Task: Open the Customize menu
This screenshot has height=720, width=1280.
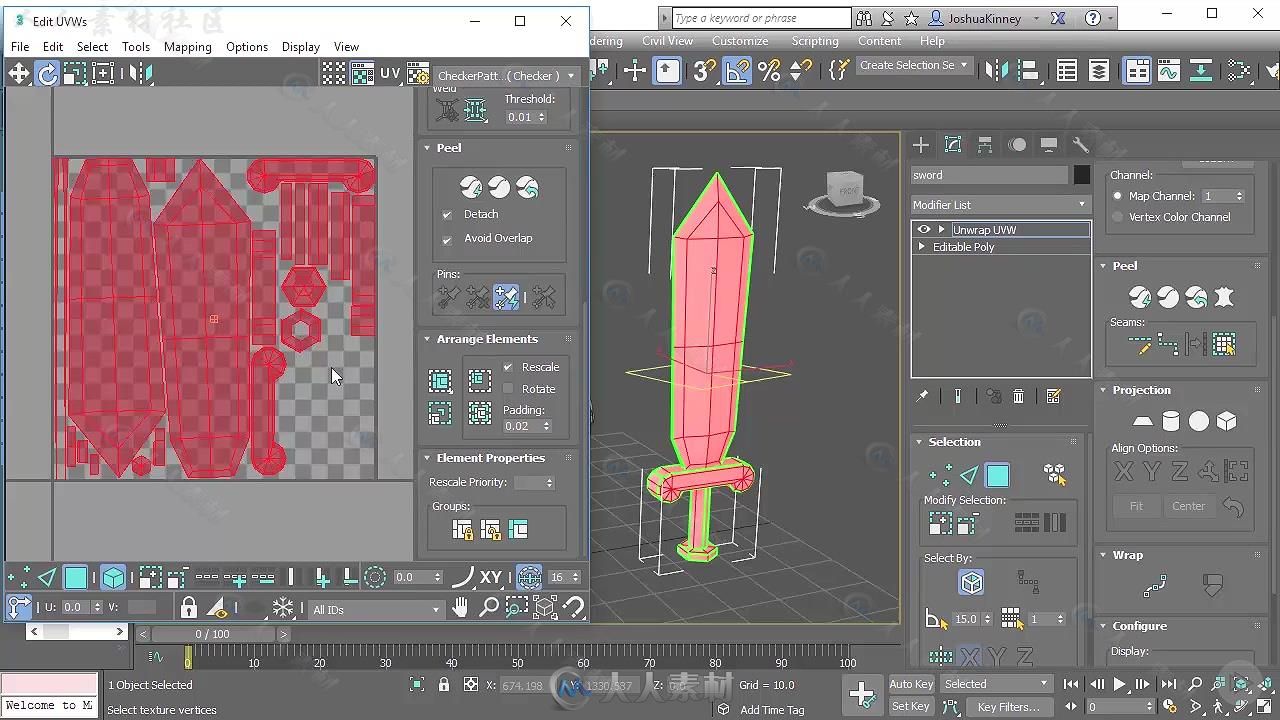Action: click(x=740, y=41)
